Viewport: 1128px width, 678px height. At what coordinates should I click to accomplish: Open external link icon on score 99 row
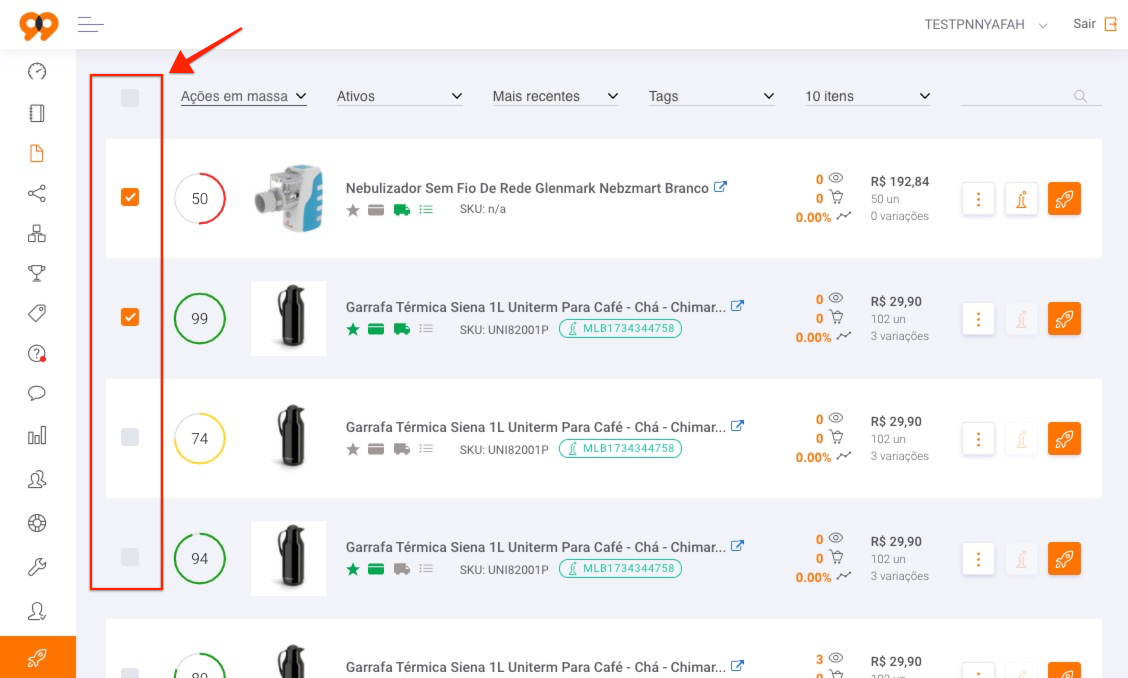point(737,306)
